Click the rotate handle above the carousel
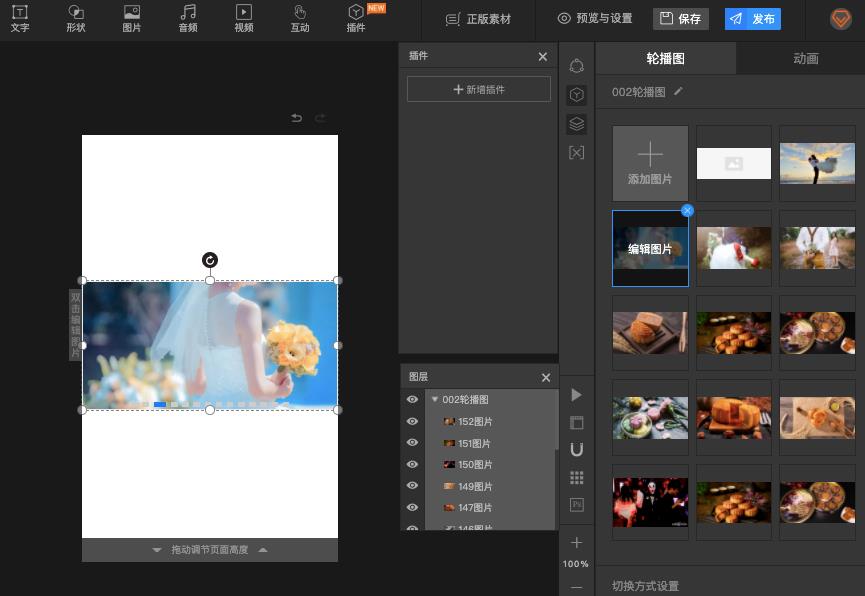Viewport: 865px width, 596px height. (210, 260)
